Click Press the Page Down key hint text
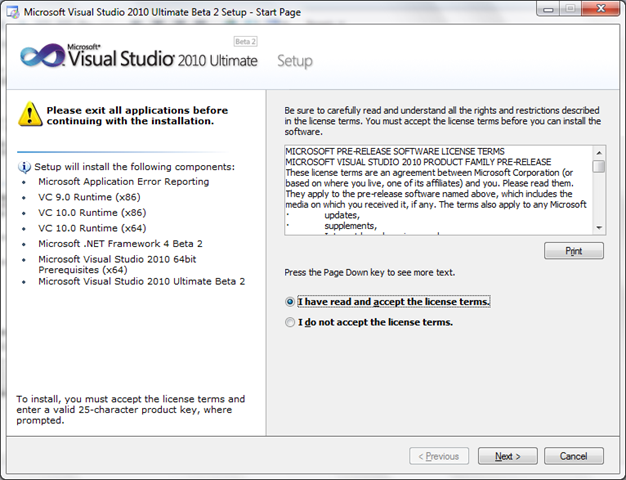 370,273
